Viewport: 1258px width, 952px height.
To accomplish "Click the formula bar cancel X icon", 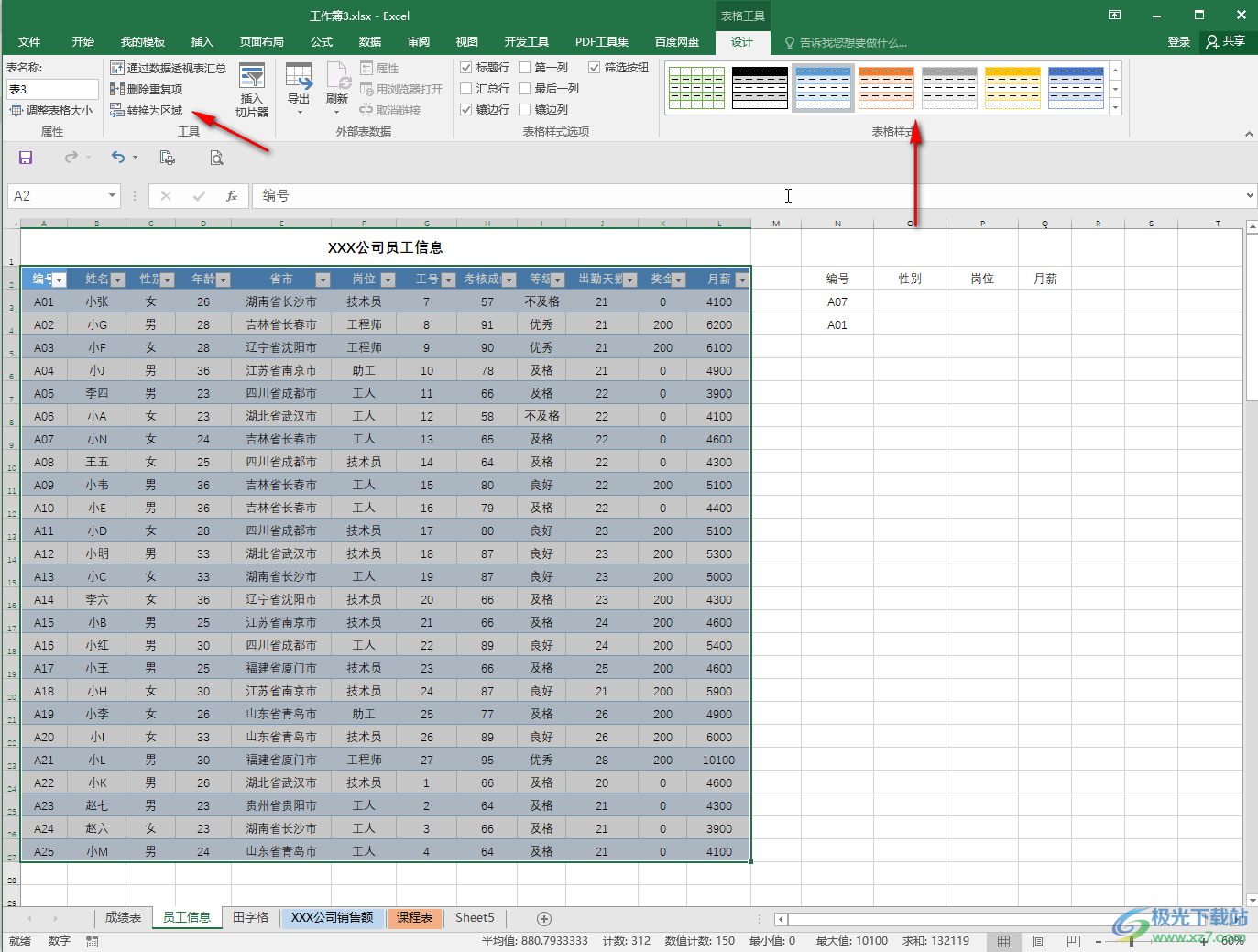I will [166, 195].
